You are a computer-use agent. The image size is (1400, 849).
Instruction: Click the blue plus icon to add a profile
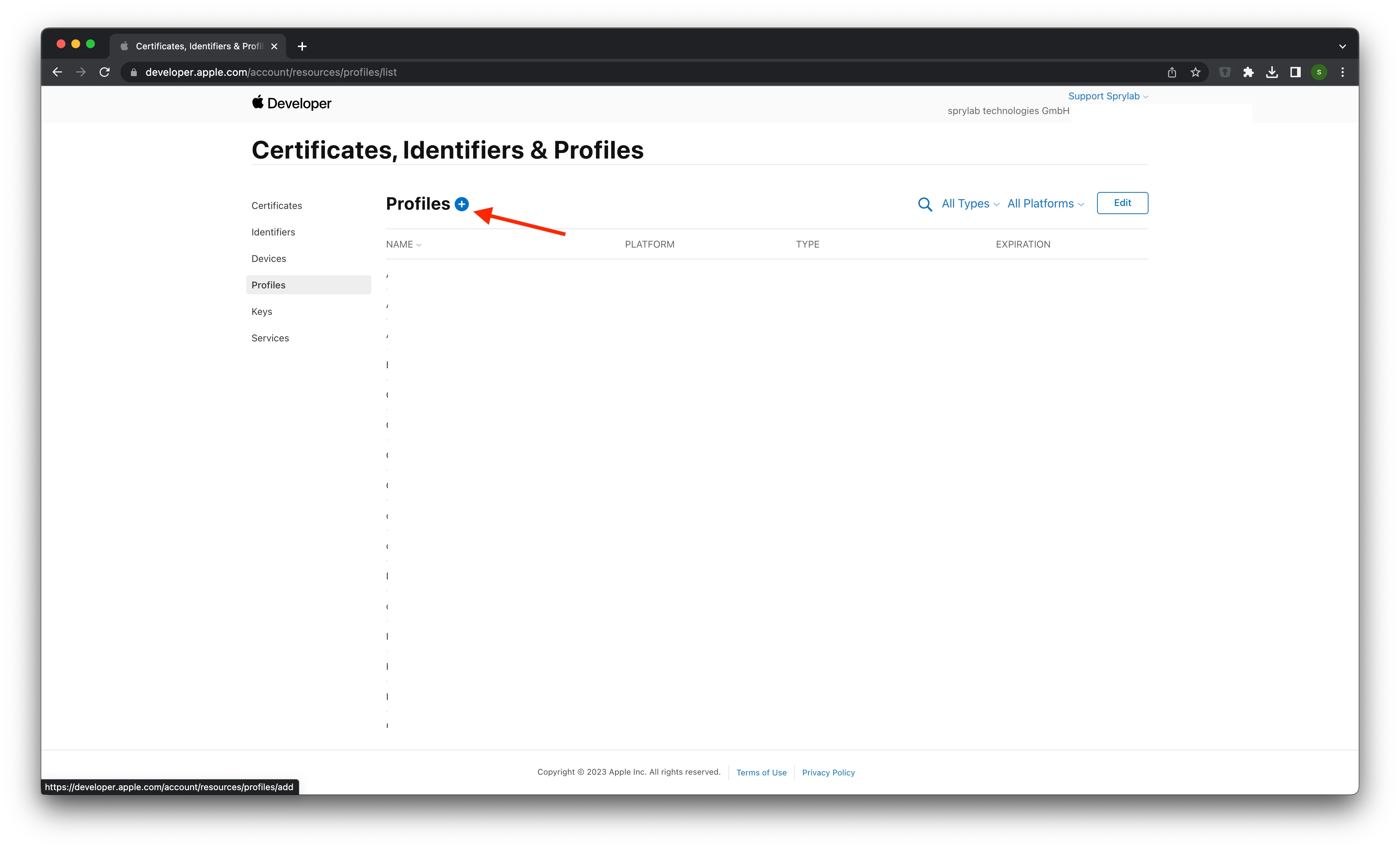tap(462, 204)
